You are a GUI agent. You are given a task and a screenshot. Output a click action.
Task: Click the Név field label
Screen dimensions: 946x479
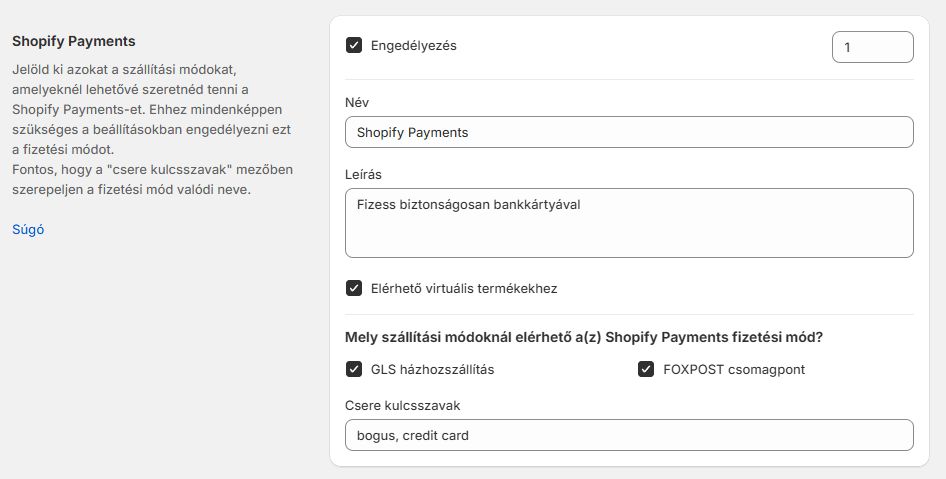(x=357, y=103)
